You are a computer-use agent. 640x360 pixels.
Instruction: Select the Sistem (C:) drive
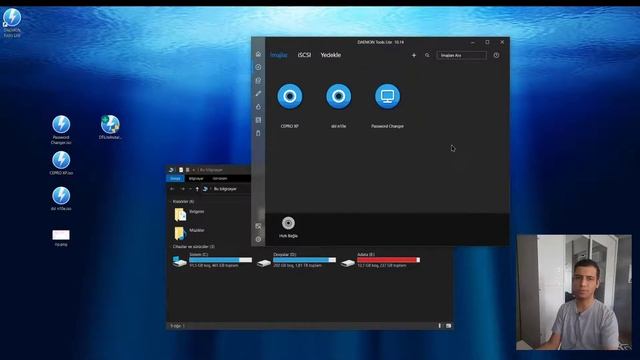click(212, 260)
